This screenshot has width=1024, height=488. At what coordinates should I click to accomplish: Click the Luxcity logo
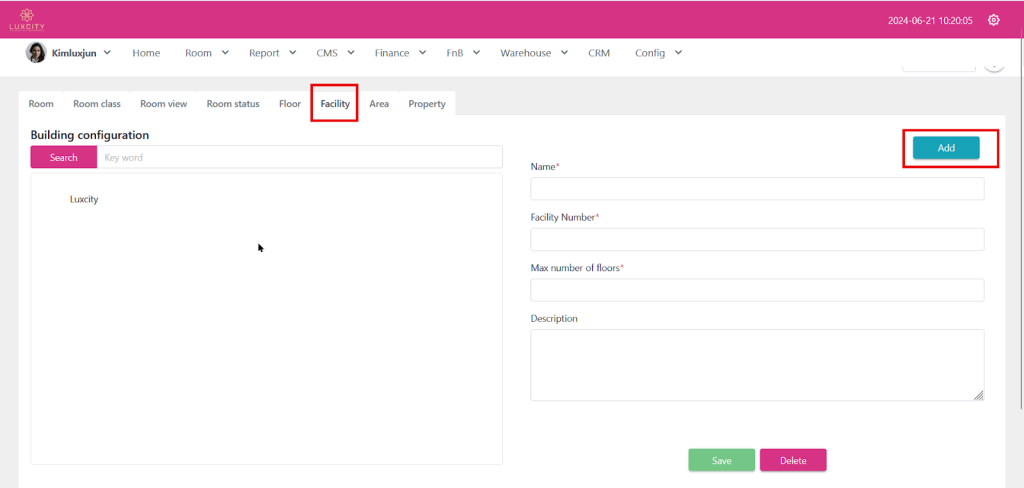click(20, 19)
